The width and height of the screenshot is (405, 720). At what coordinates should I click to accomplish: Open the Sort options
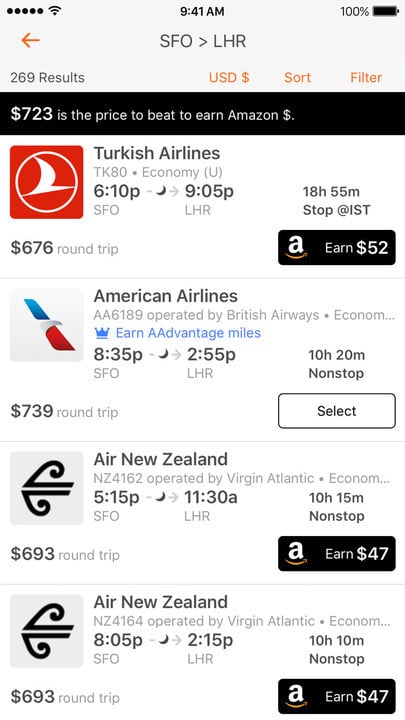click(x=297, y=78)
